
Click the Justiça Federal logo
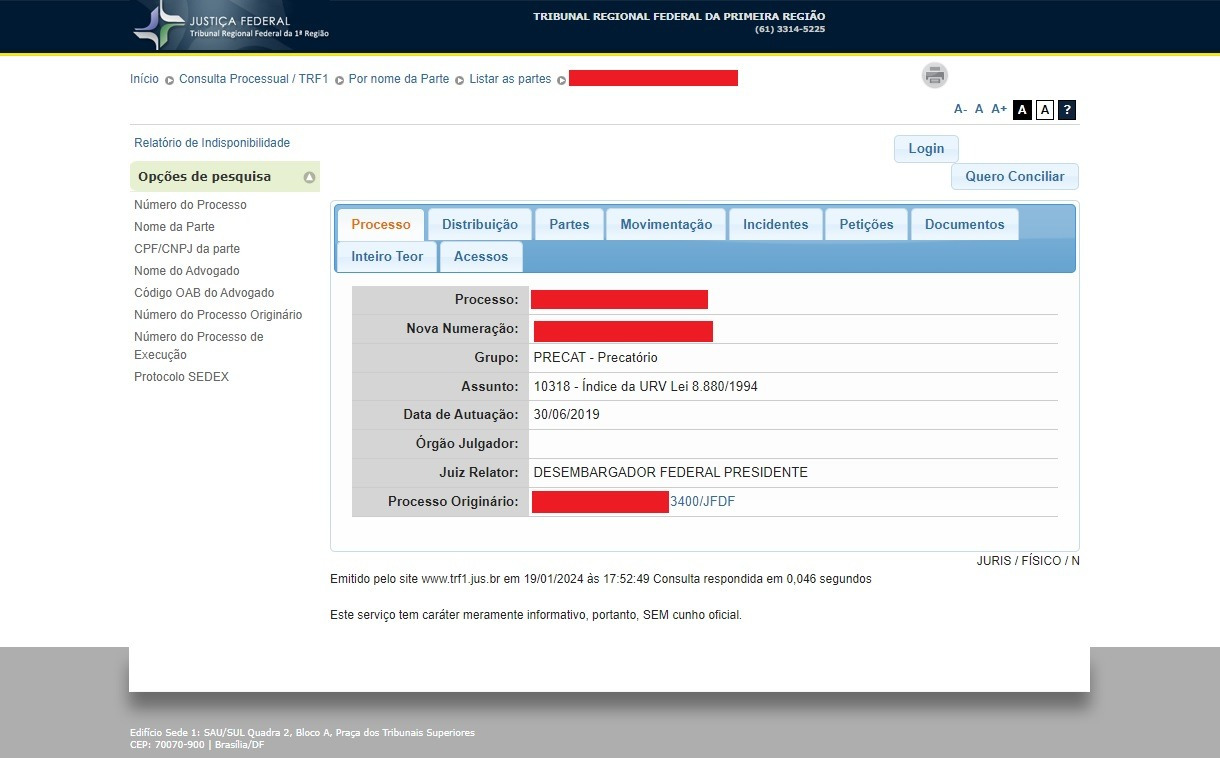[231, 26]
